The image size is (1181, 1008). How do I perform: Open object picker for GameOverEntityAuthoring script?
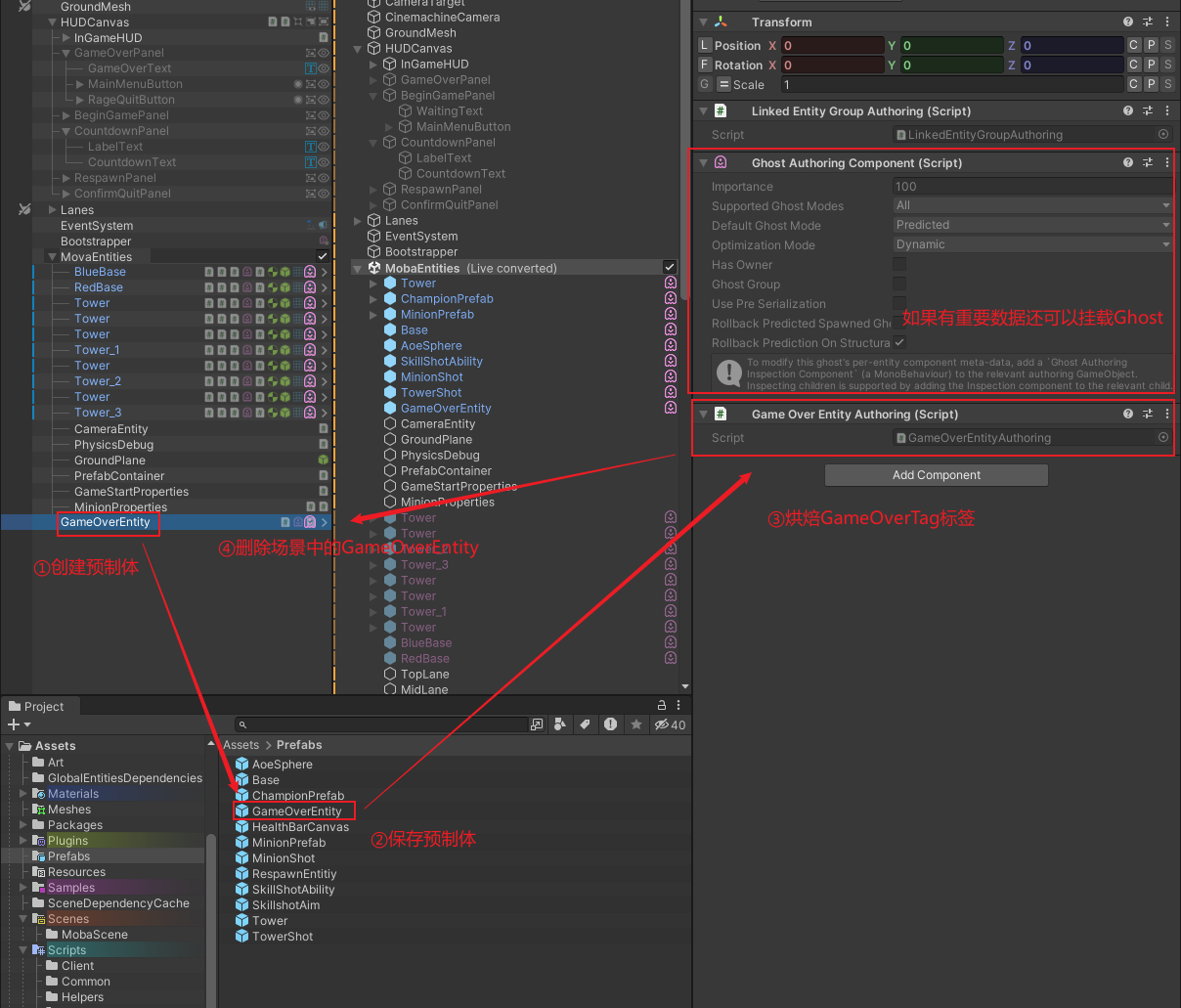tap(1163, 438)
